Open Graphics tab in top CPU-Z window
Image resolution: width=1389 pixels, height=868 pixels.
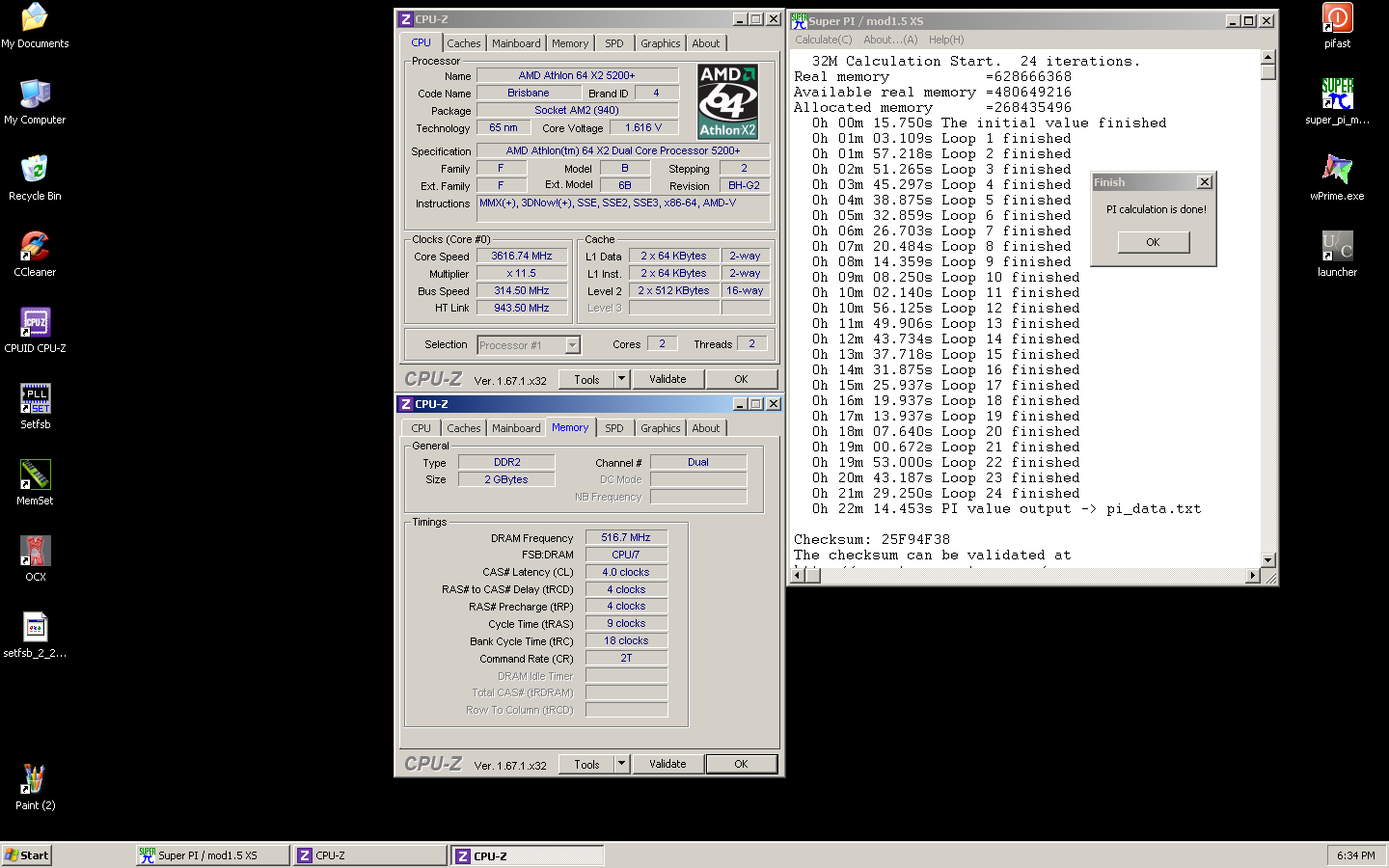tap(660, 43)
